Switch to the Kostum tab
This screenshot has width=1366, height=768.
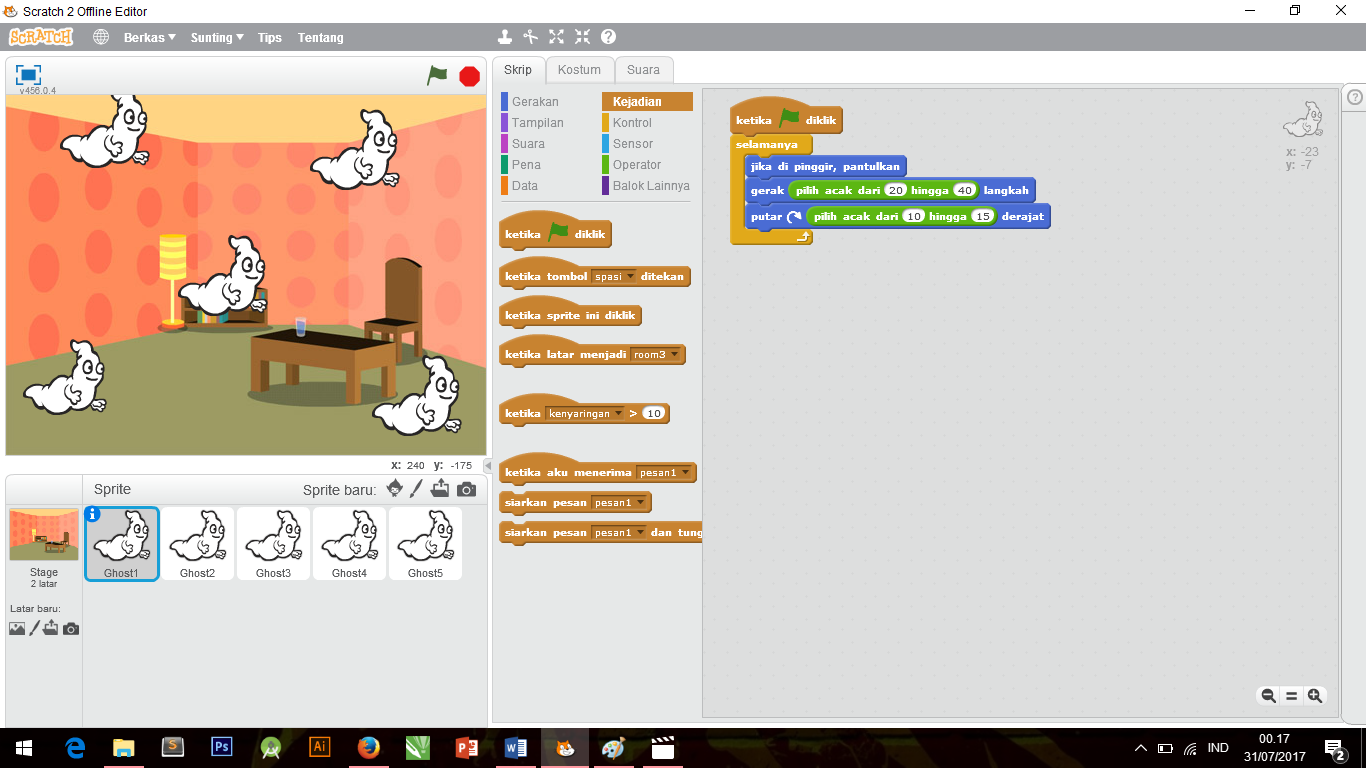click(x=579, y=69)
